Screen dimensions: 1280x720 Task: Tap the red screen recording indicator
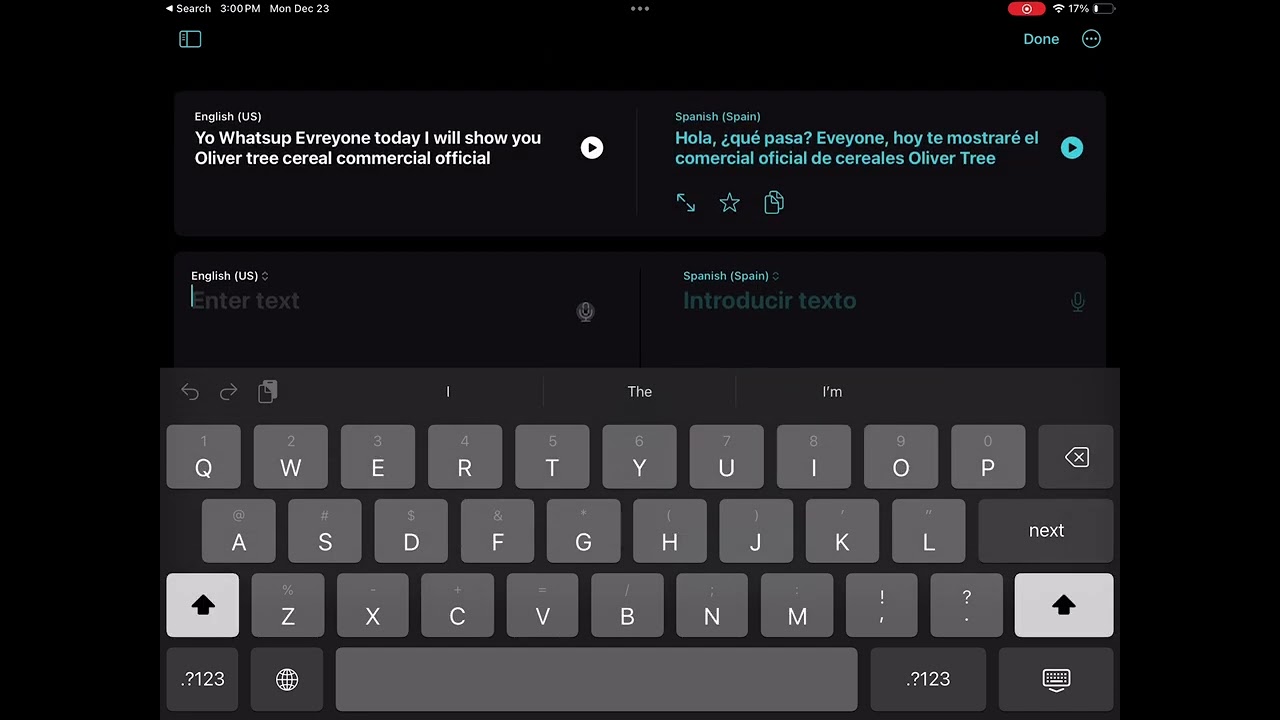[x=1026, y=9]
